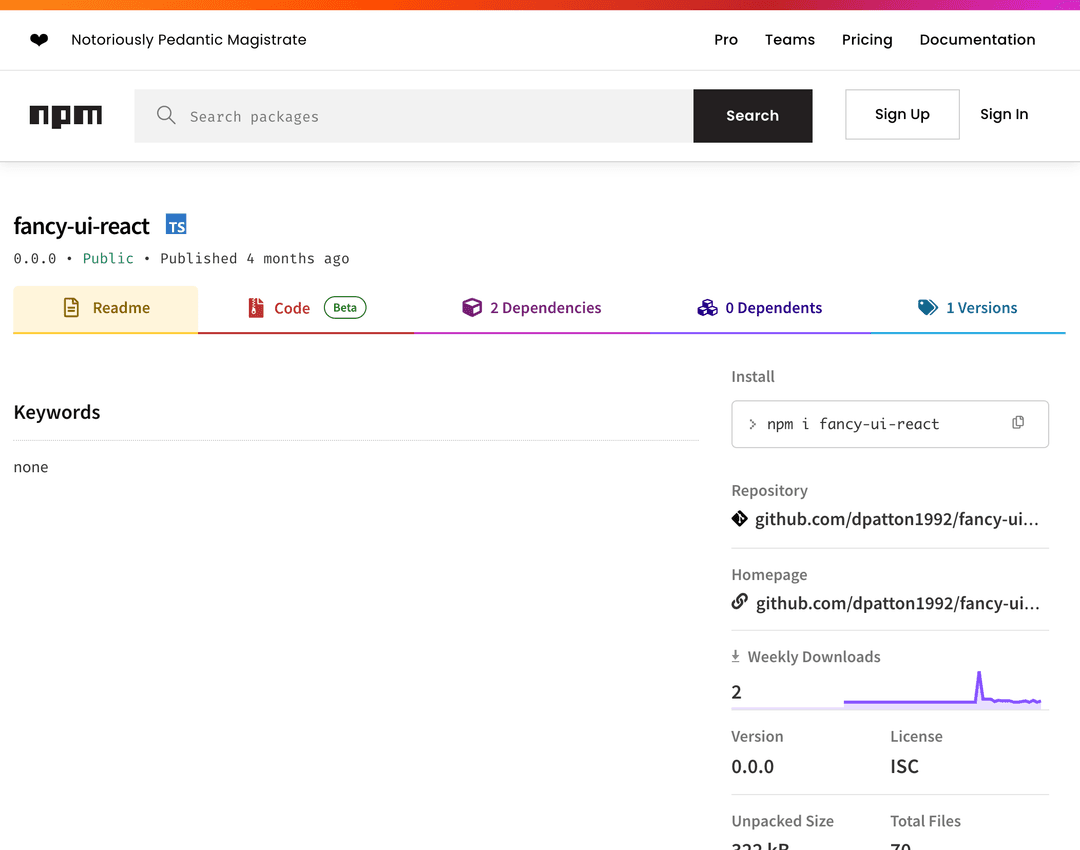The height and width of the screenshot is (850, 1080).
Task: Open the 2 Dependencies tab
Action: (532, 308)
